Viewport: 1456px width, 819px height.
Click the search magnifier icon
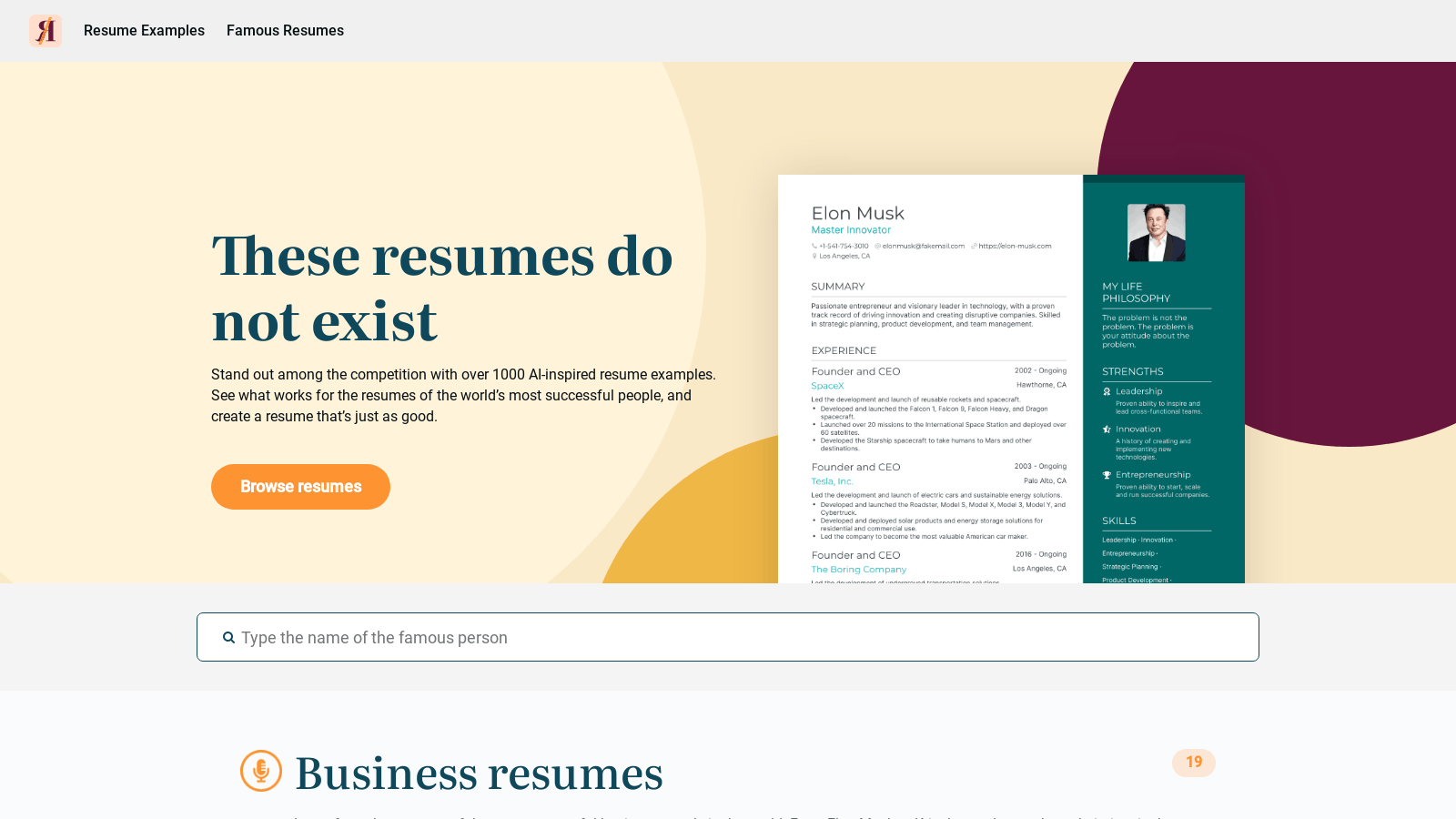[x=228, y=638]
